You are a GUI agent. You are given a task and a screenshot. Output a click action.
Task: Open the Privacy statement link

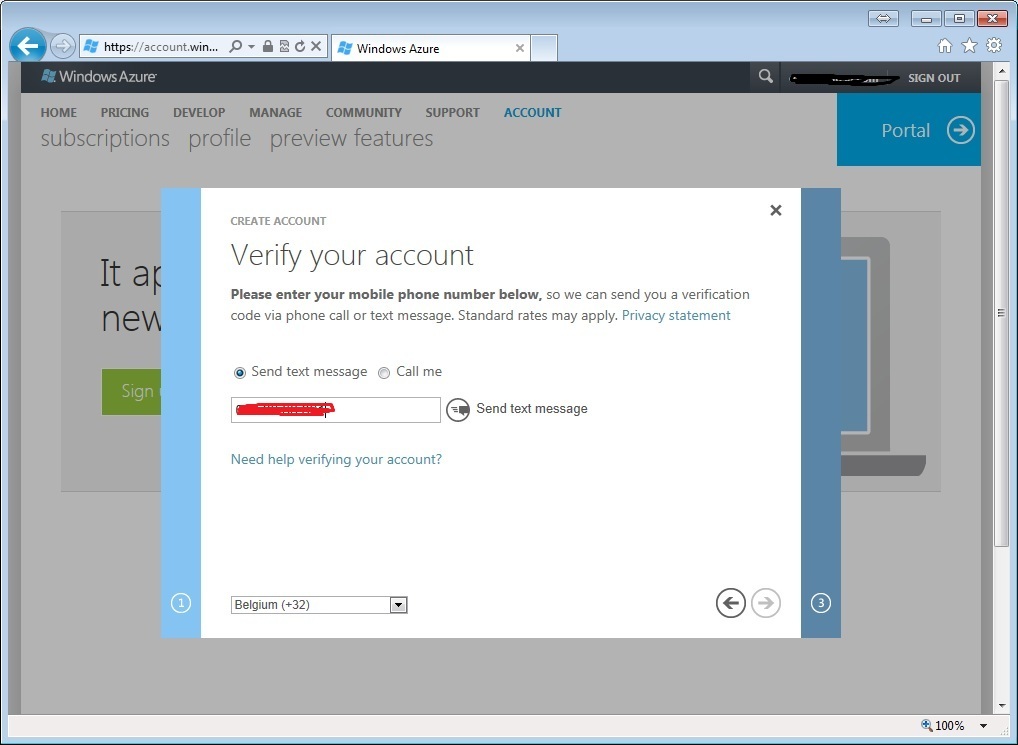coord(676,316)
